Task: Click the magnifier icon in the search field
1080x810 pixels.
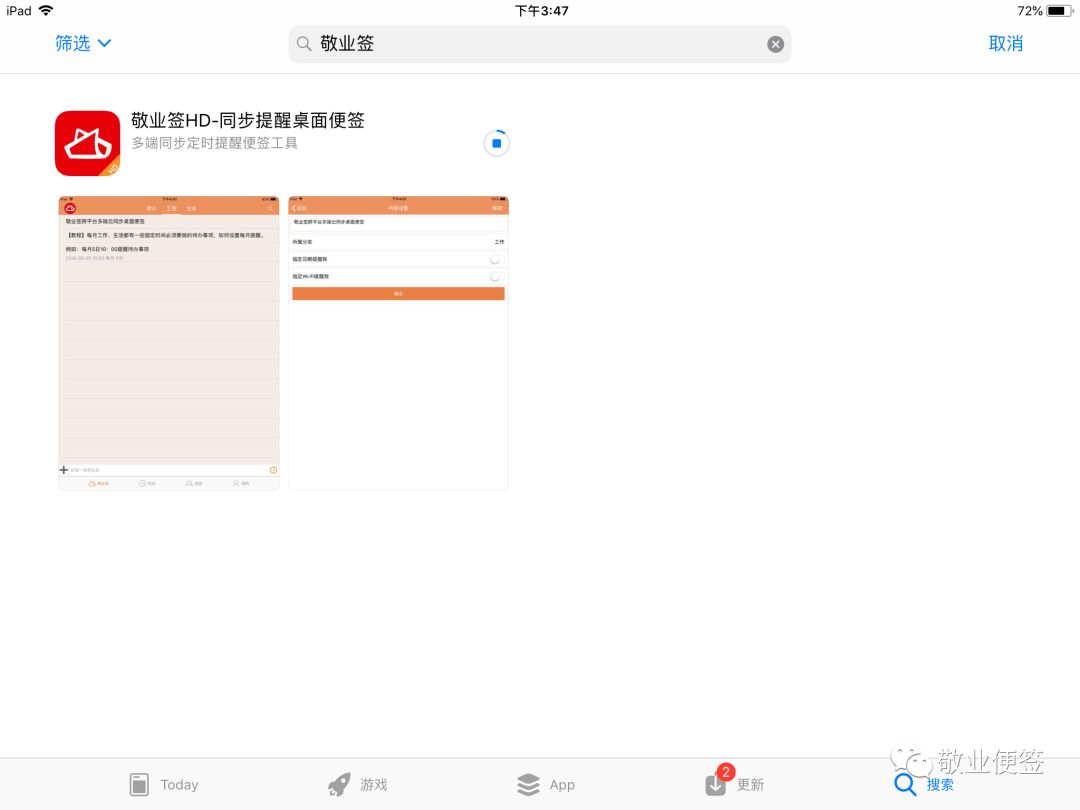Action: point(304,44)
